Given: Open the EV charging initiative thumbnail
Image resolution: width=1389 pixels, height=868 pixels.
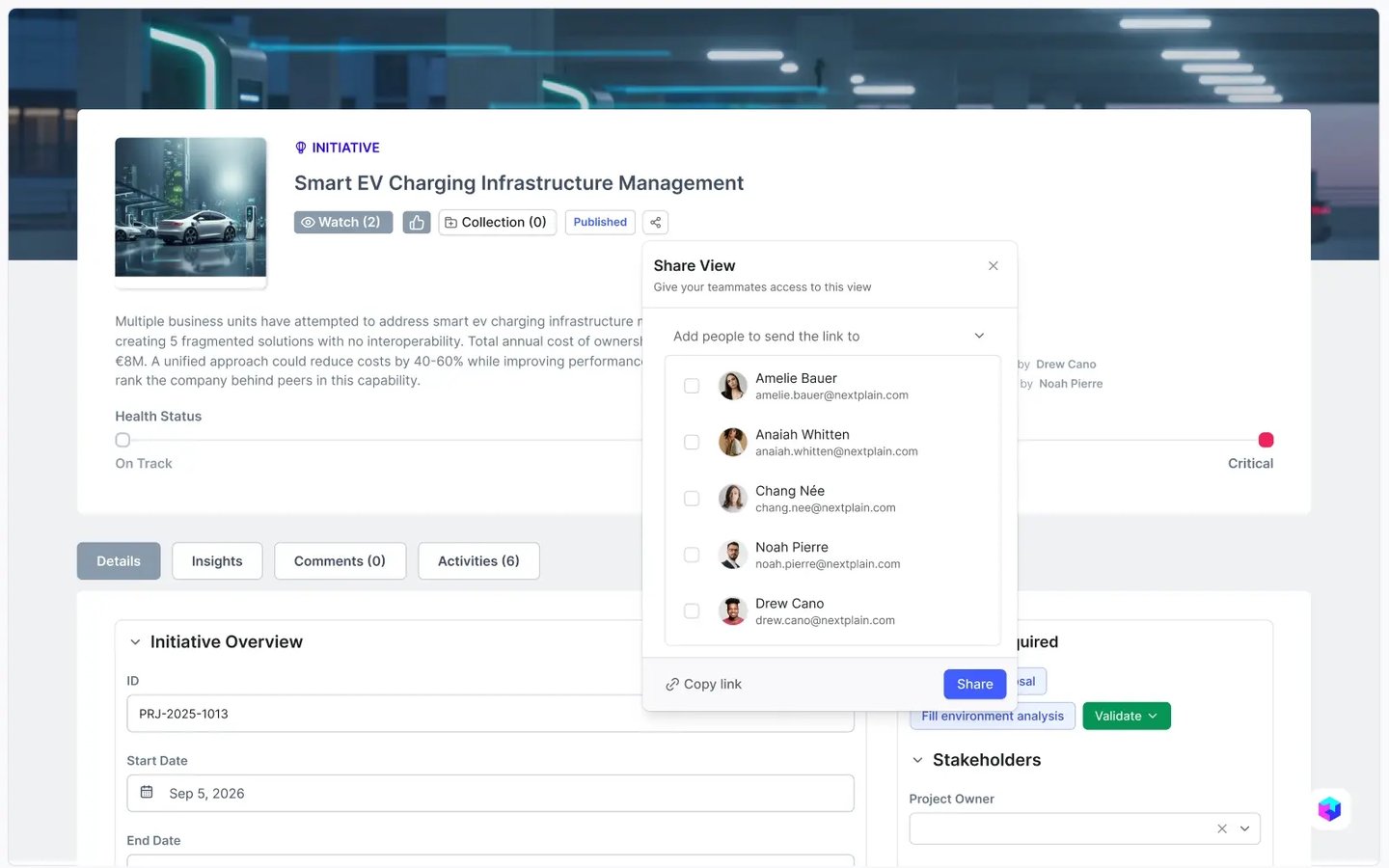Looking at the screenshot, I should [191, 207].
